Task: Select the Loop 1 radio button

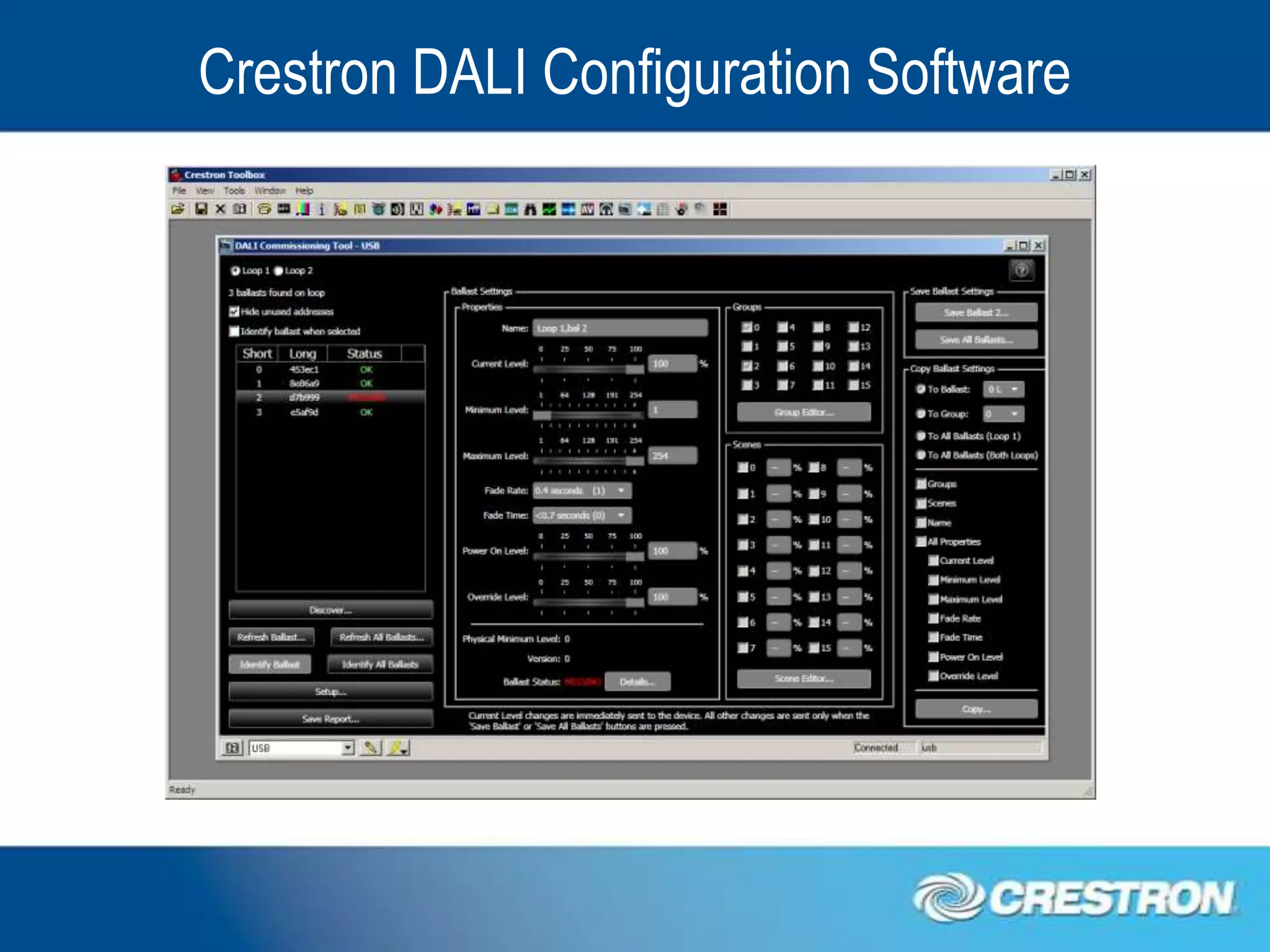Action: (236, 271)
